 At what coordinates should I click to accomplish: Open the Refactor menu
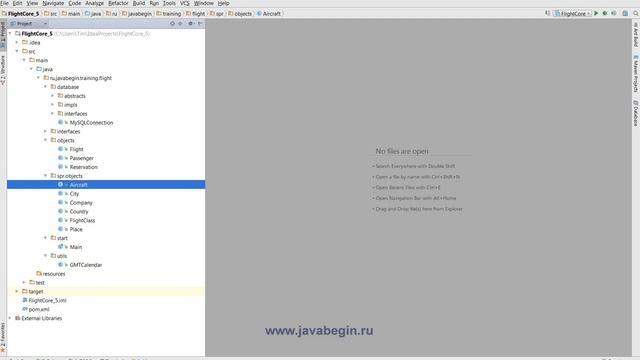click(118, 3)
